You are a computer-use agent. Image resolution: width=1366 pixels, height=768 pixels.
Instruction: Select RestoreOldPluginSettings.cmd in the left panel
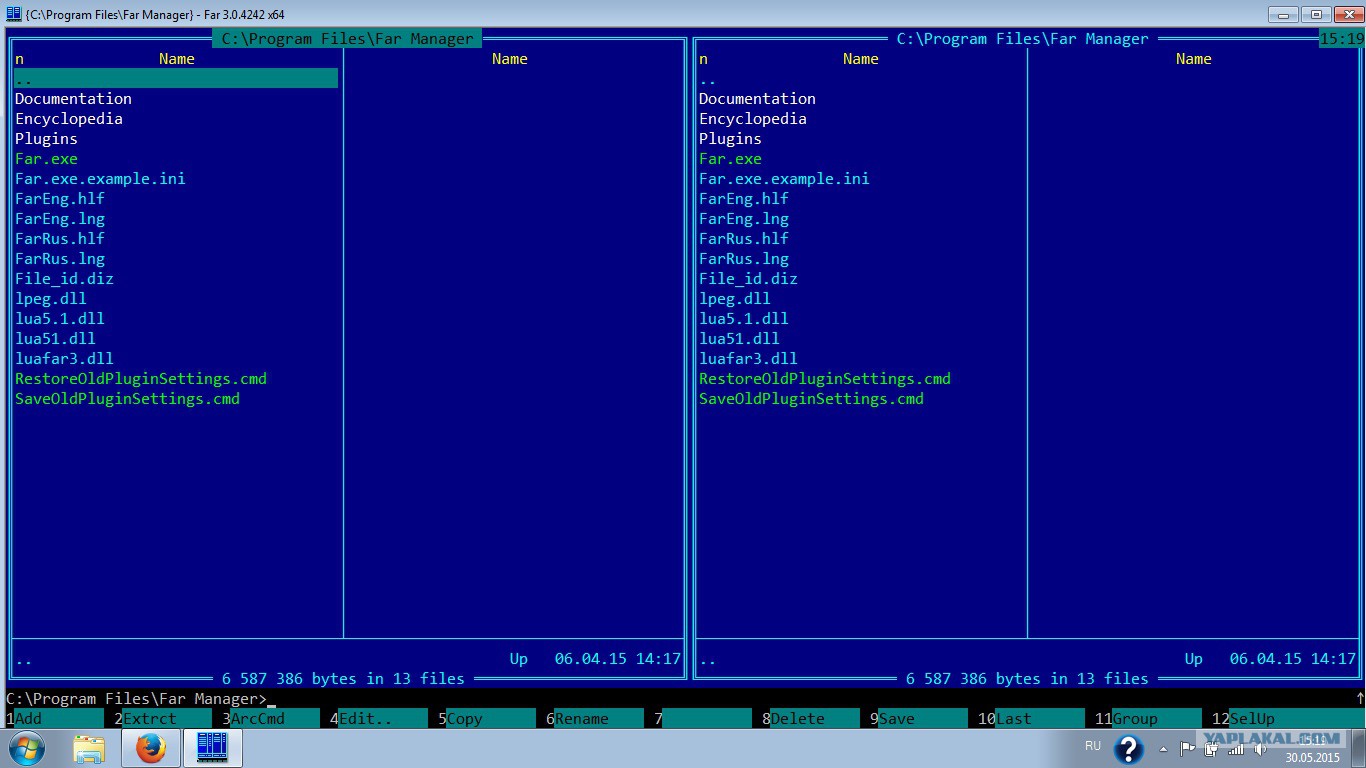(141, 379)
